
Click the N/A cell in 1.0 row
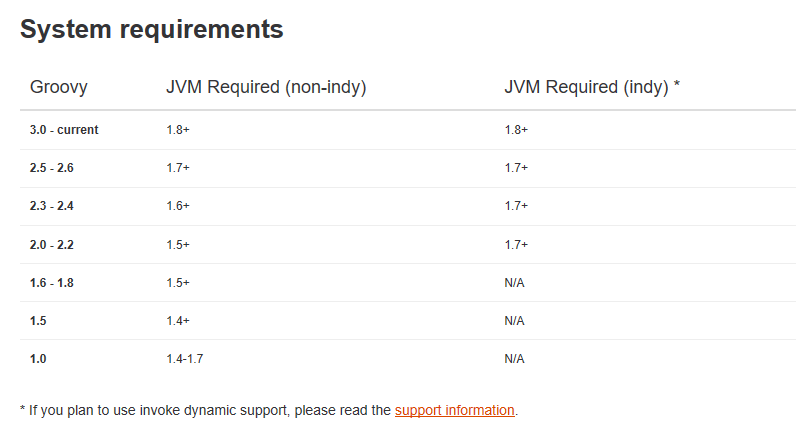514,359
